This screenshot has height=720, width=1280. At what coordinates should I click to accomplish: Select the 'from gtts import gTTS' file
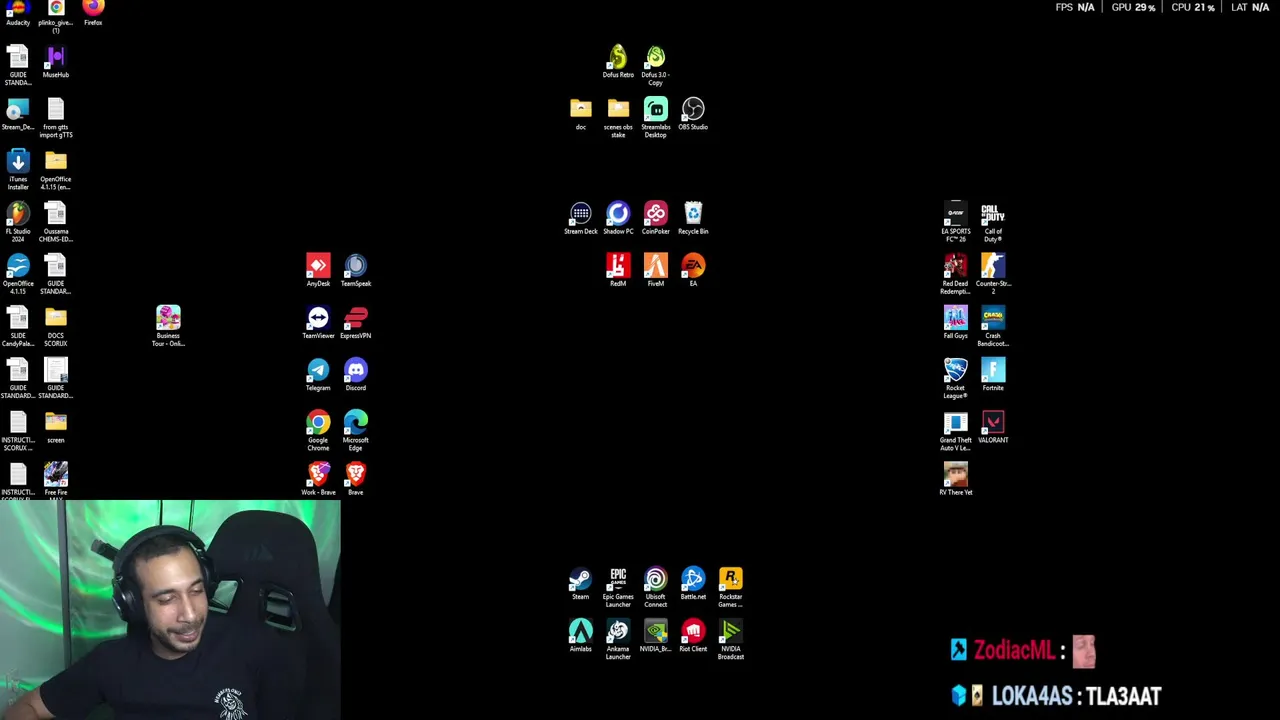(56, 117)
